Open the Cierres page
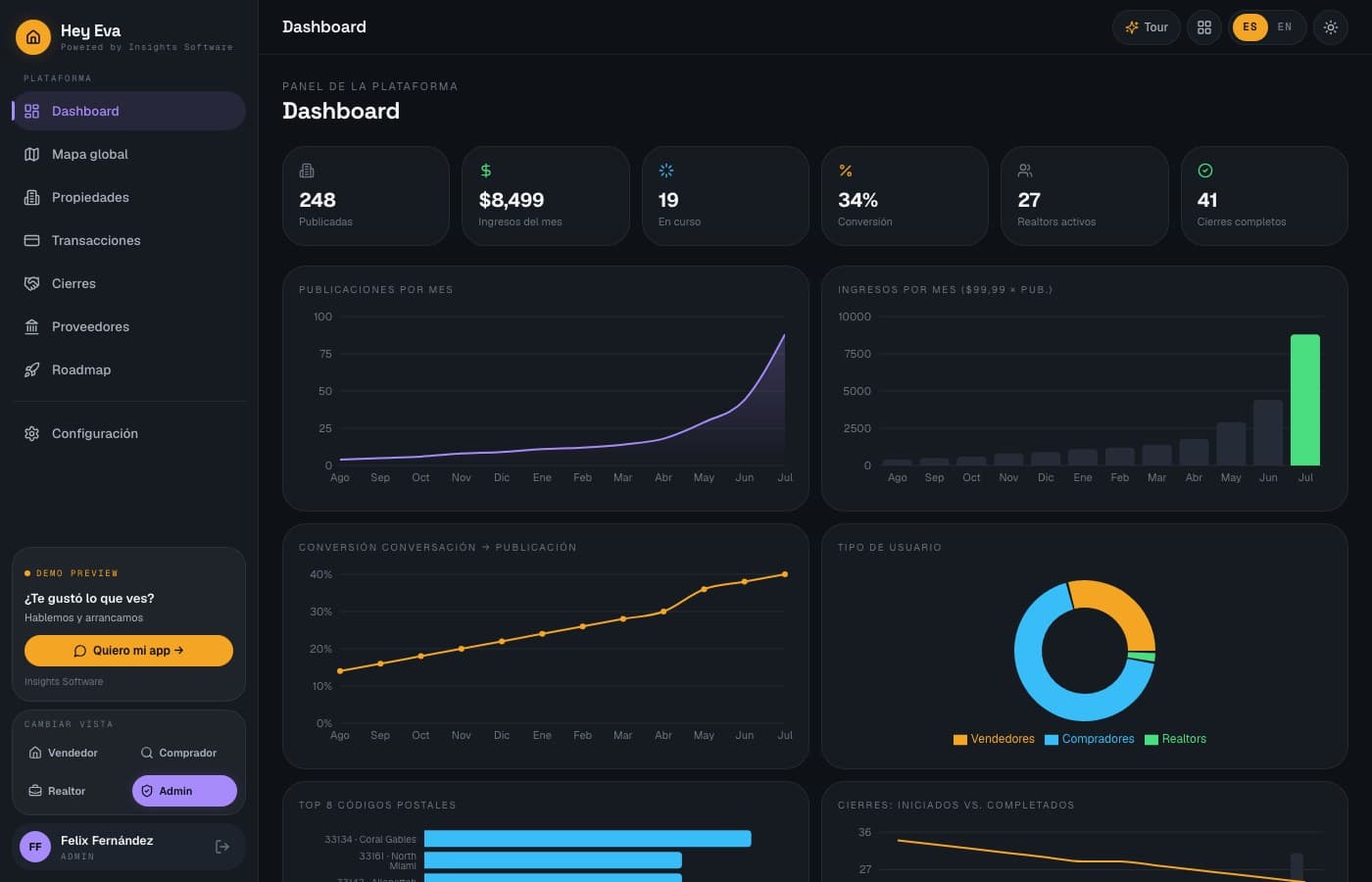The height and width of the screenshot is (882, 1372). [128, 283]
